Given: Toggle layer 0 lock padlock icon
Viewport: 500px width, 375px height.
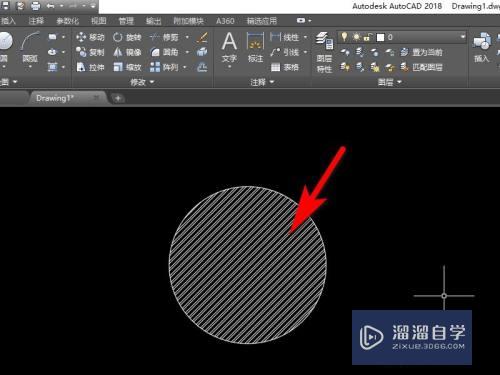Looking at the screenshot, I should coord(367,37).
